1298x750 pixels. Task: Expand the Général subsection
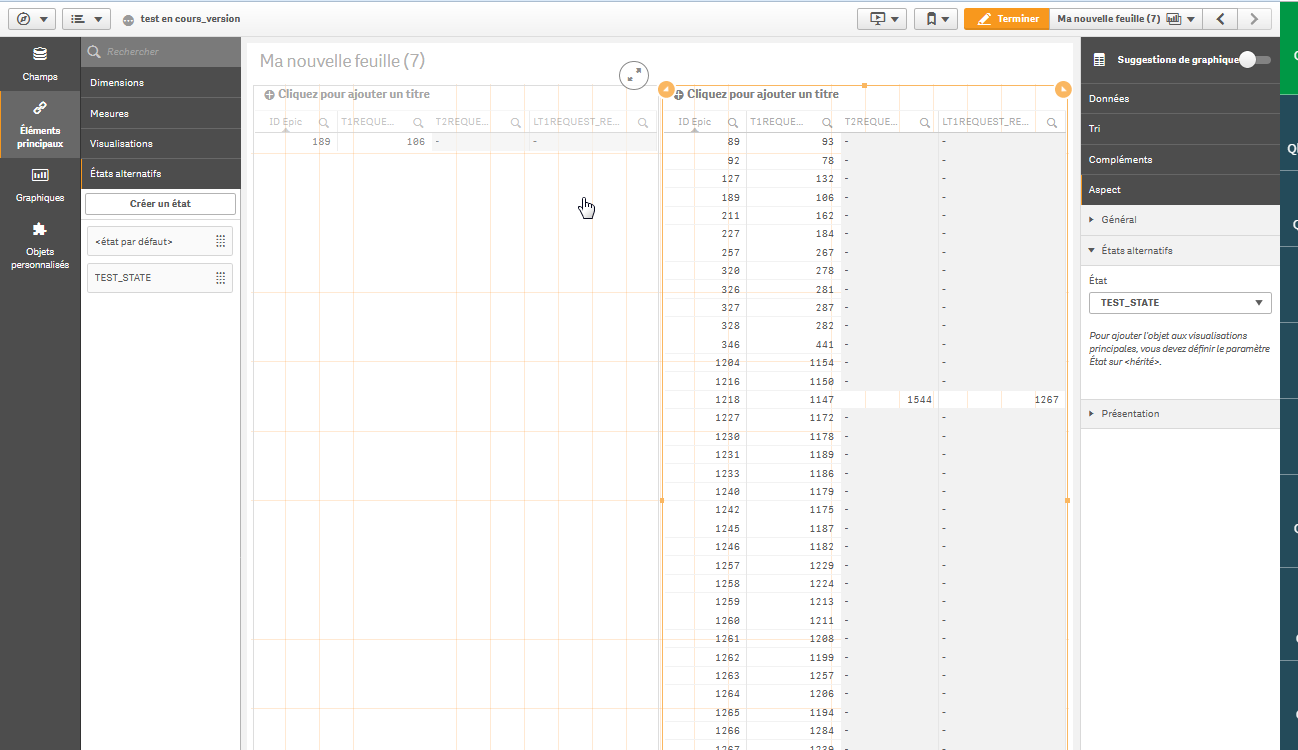click(1180, 220)
